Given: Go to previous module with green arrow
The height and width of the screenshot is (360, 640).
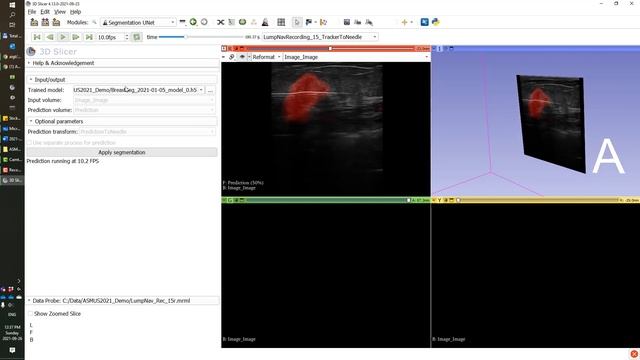Looking at the screenshot, I should [x=193, y=22].
